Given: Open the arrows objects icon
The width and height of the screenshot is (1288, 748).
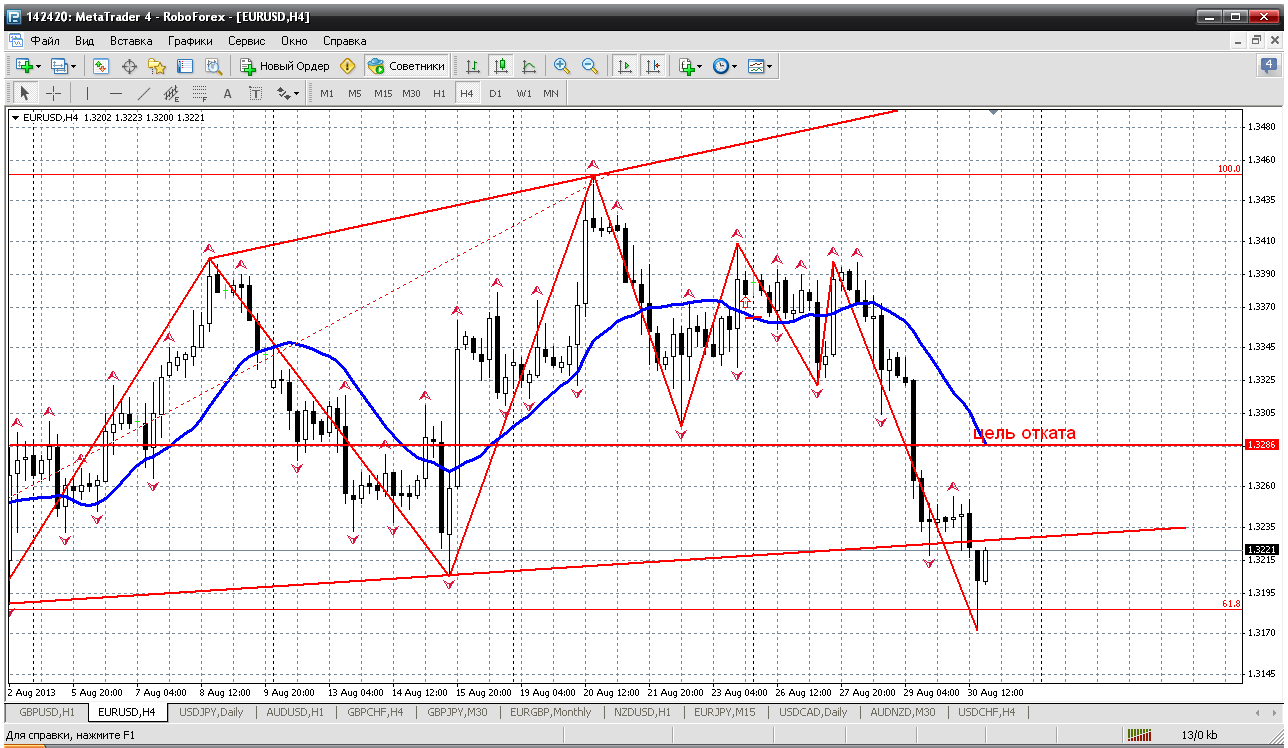Looking at the screenshot, I should pyautogui.click(x=283, y=93).
